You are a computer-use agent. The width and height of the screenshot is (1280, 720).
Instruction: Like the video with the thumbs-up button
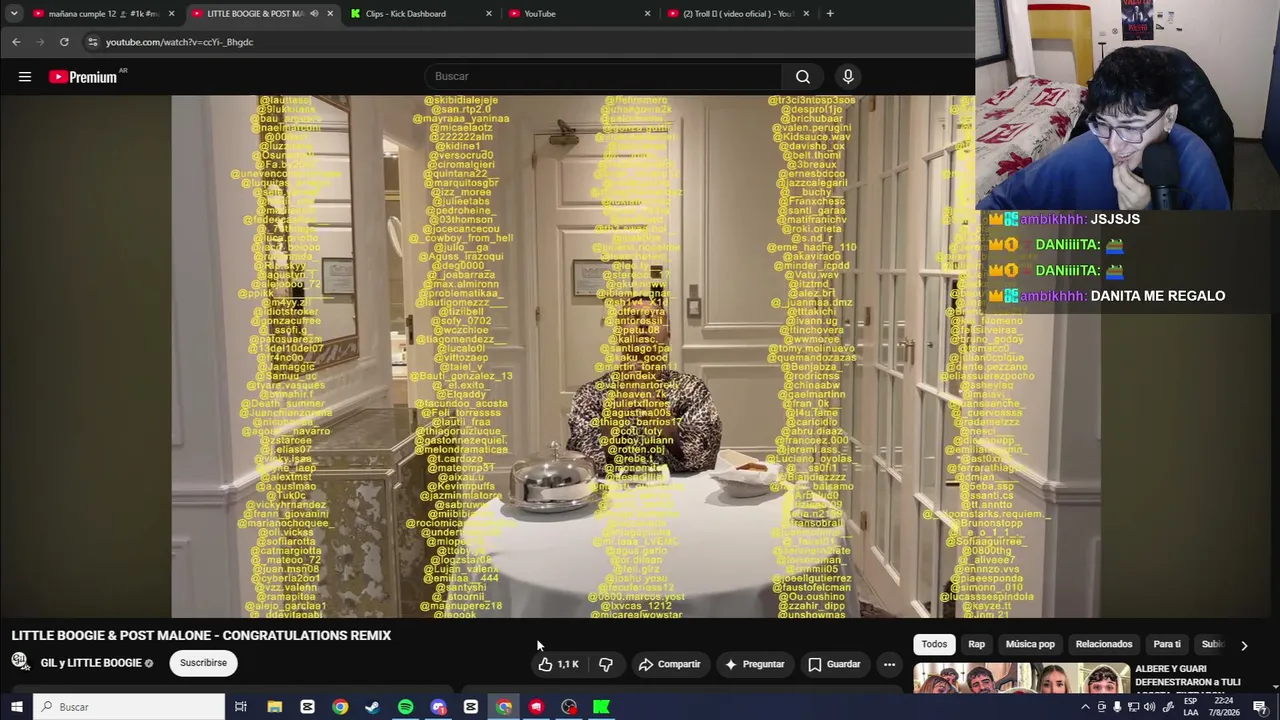tap(558, 664)
